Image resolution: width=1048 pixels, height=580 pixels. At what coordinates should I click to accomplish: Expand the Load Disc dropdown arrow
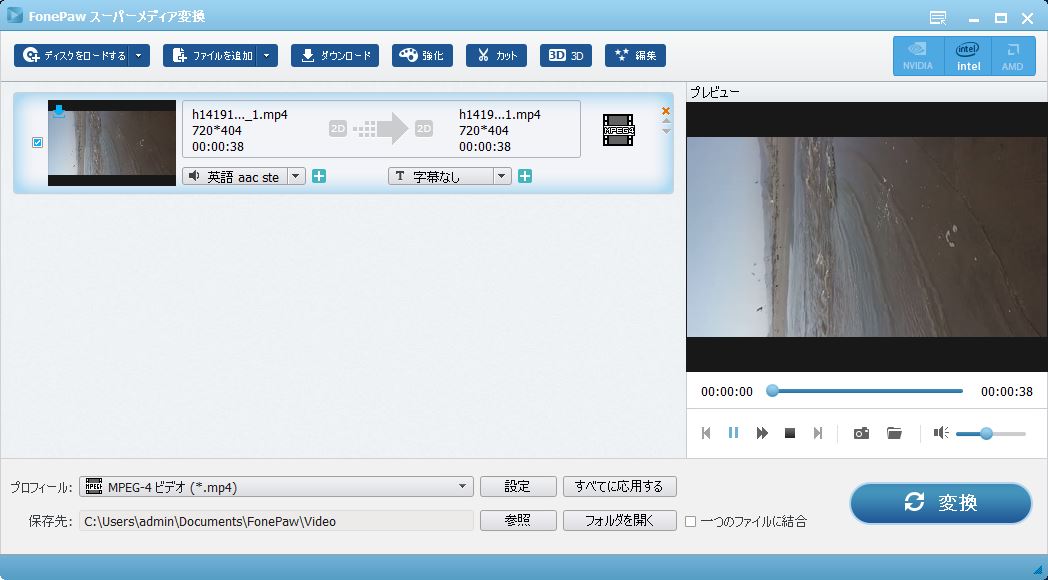point(139,55)
